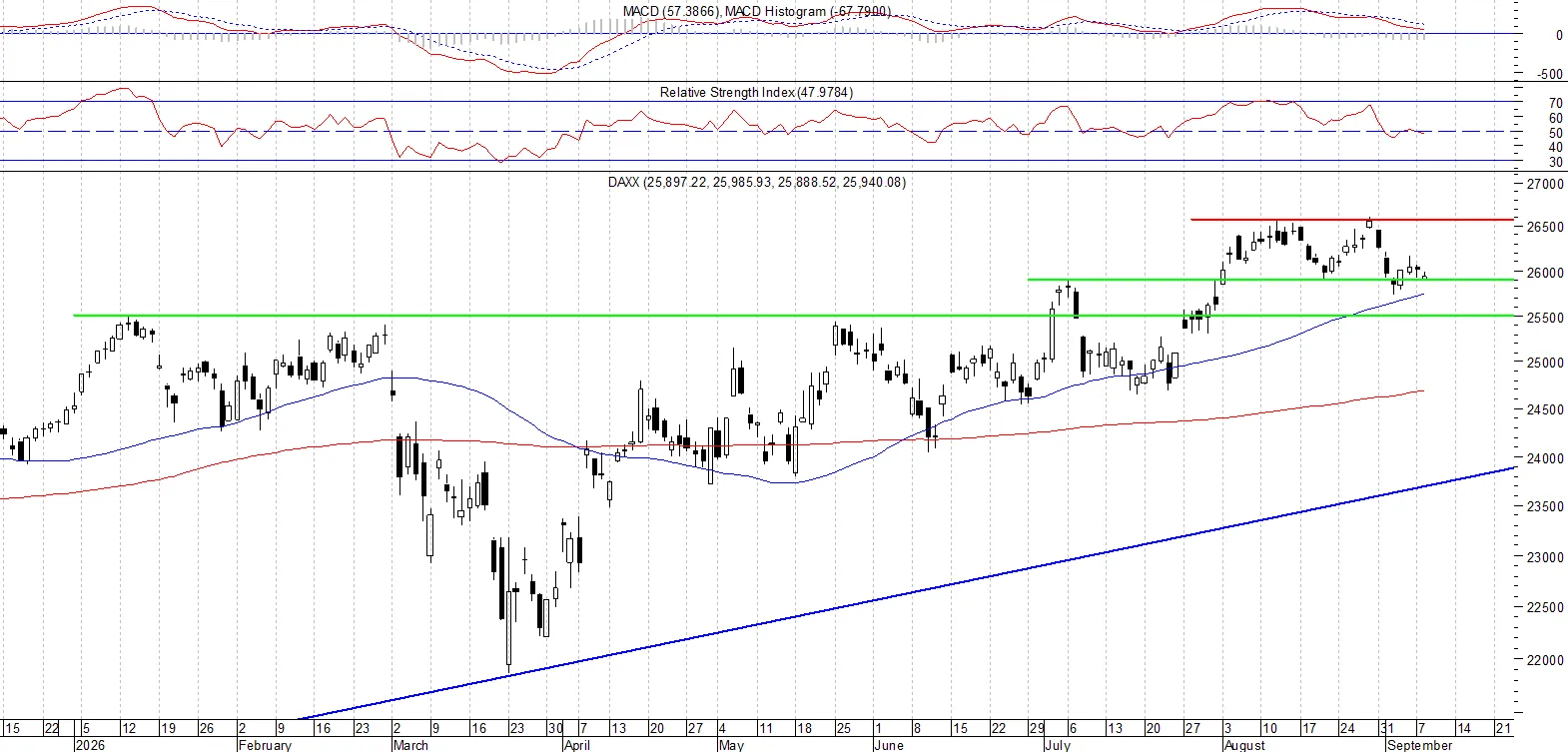Image resolution: width=1568 pixels, height=752 pixels.
Task: Click the February month label
Action: (x=265, y=745)
